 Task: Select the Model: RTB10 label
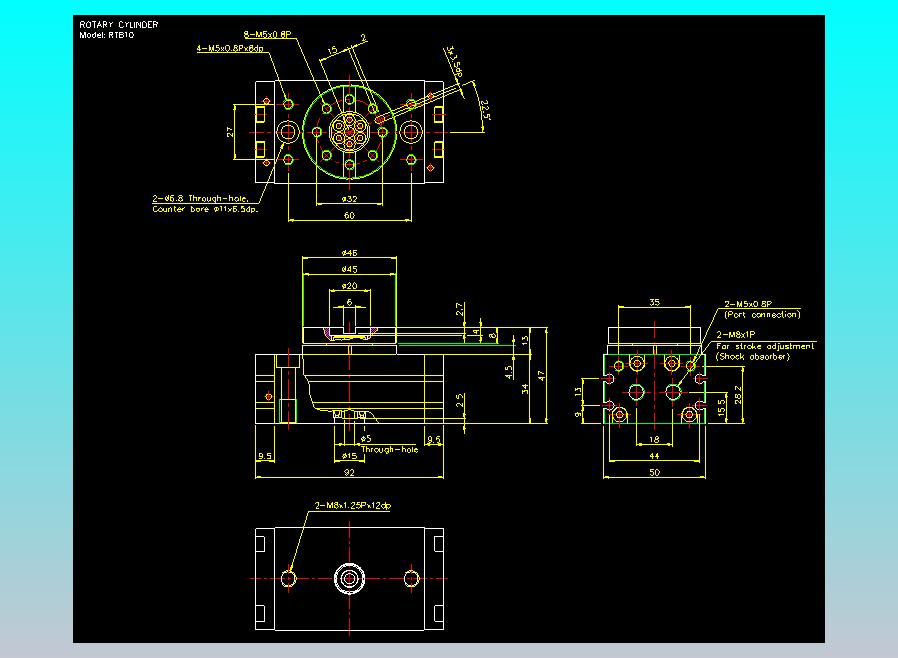coord(107,35)
